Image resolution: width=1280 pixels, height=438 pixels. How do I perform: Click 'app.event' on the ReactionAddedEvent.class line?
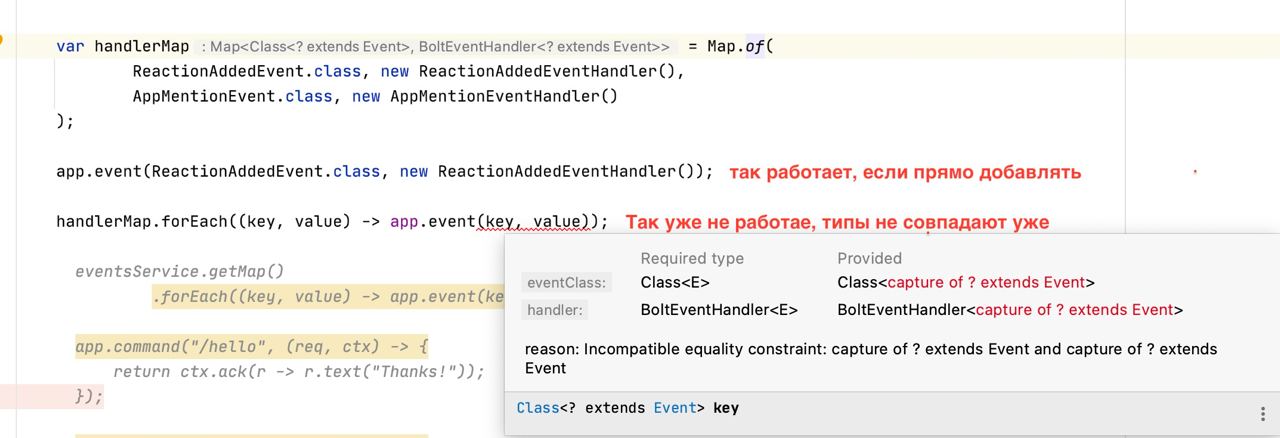(99, 171)
